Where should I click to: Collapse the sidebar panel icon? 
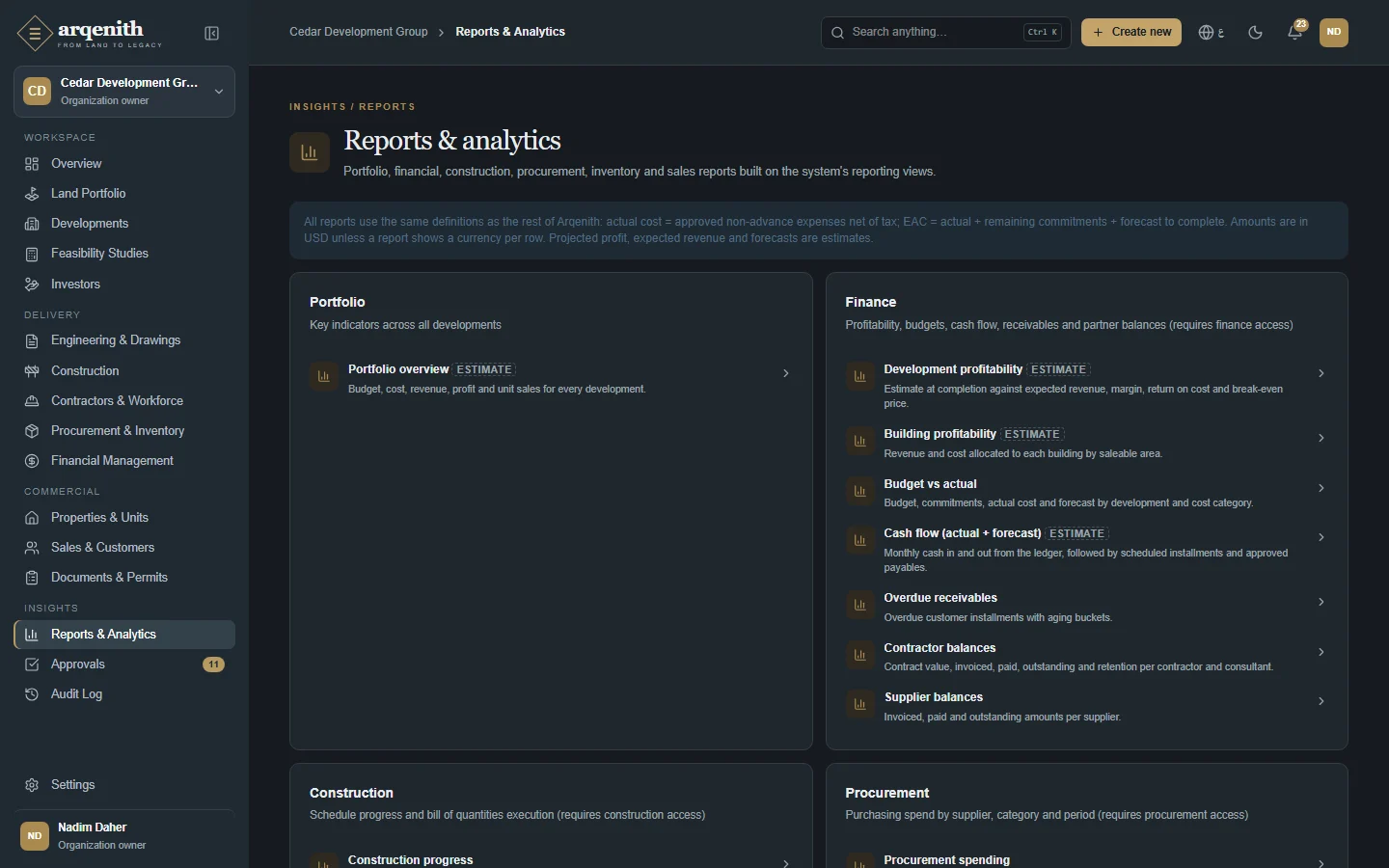[x=212, y=34]
